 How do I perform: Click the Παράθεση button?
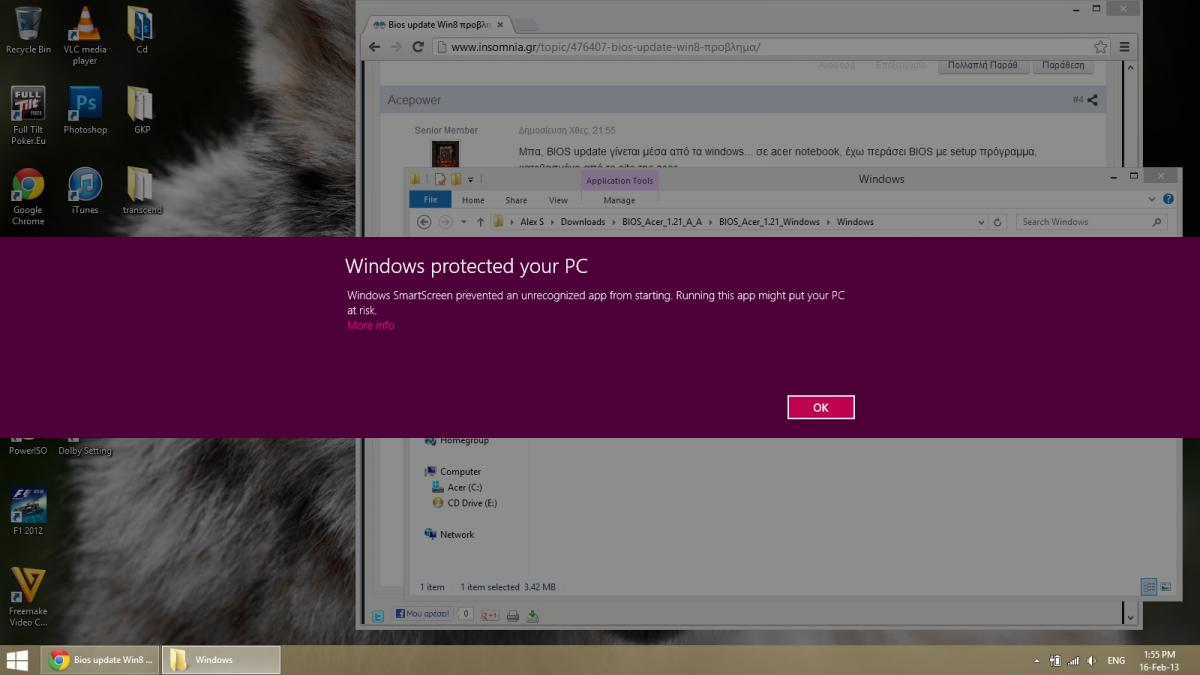point(1063,65)
